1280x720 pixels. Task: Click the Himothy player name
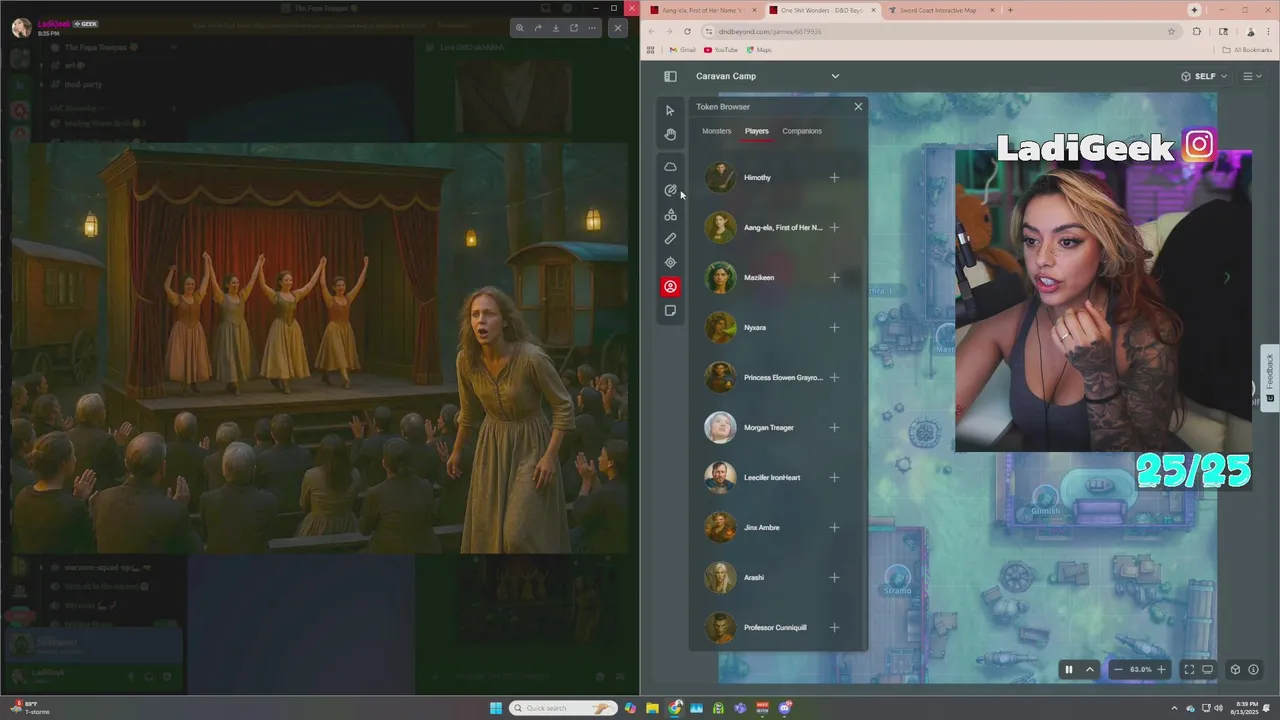(x=757, y=177)
